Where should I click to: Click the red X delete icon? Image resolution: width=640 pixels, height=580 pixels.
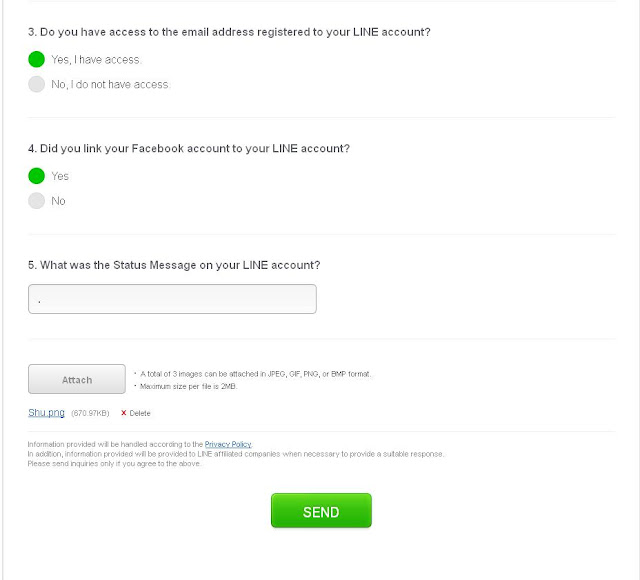pyautogui.click(x=123, y=413)
